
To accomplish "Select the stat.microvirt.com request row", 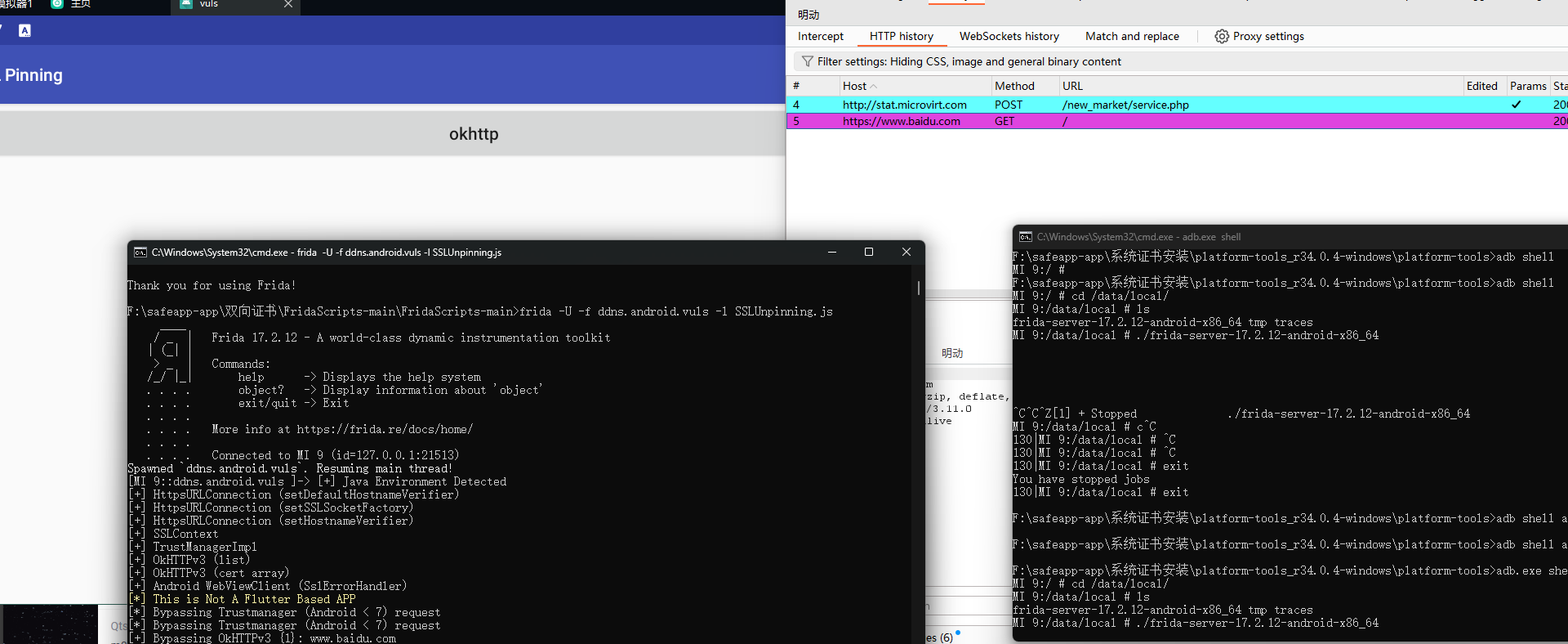I will click(x=1177, y=105).
